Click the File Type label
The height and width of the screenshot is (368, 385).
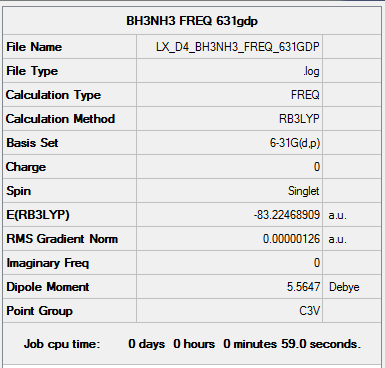coord(32,71)
